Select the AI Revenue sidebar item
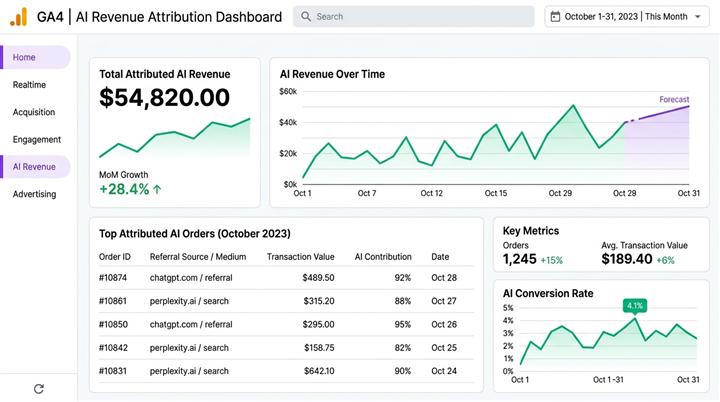The height and width of the screenshot is (402, 720). coord(35,166)
